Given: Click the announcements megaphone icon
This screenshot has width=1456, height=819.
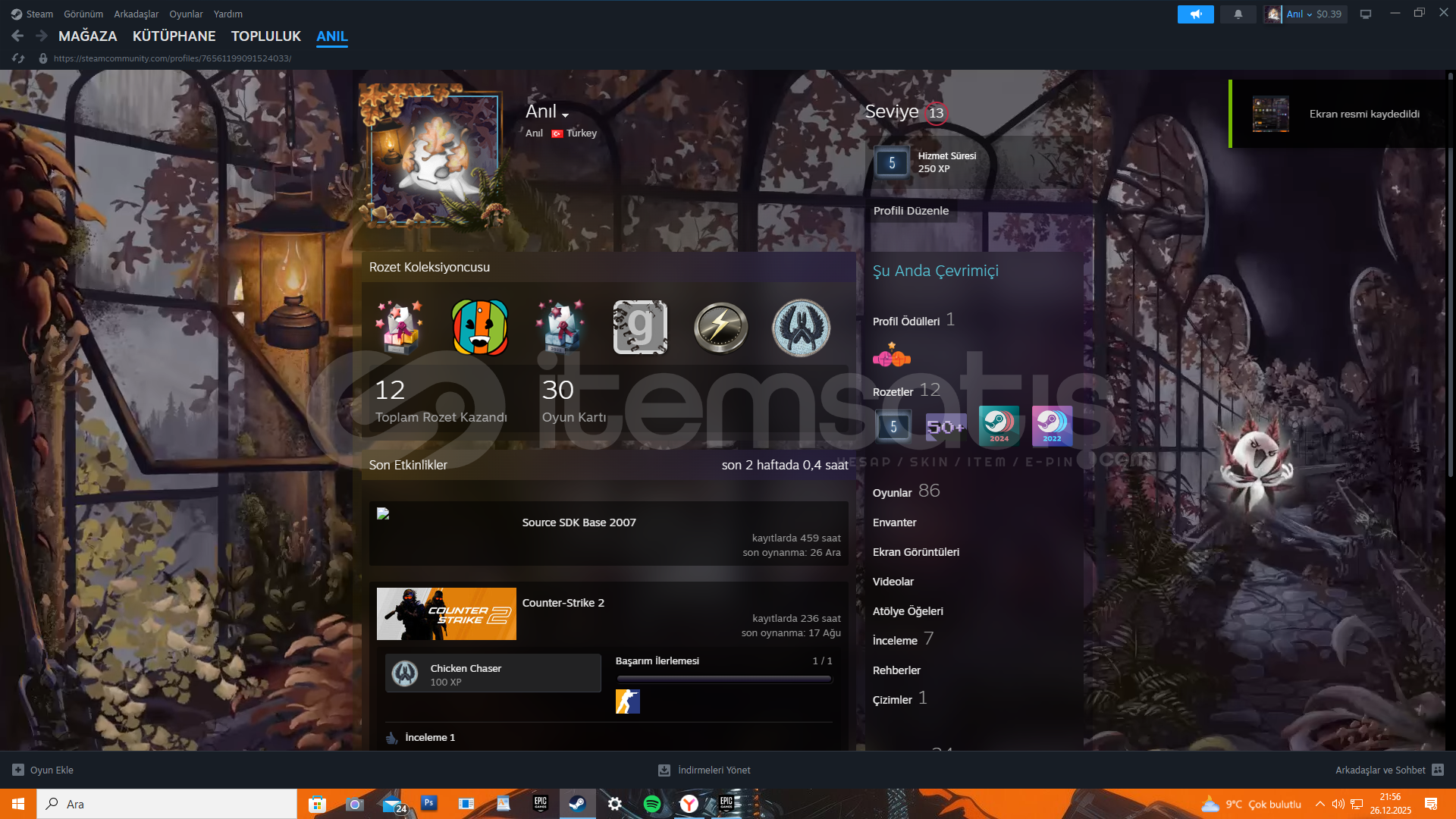Looking at the screenshot, I should (x=1195, y=14).
